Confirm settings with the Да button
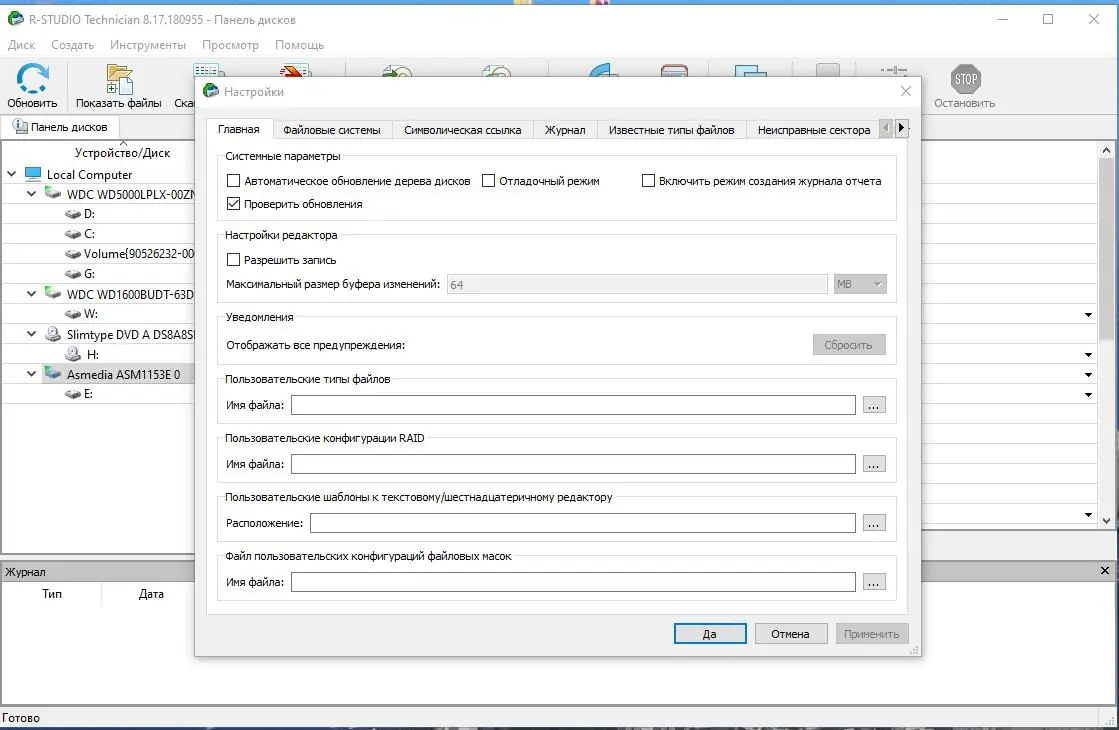Screen dimensions: 1119x730 point(710,633)
